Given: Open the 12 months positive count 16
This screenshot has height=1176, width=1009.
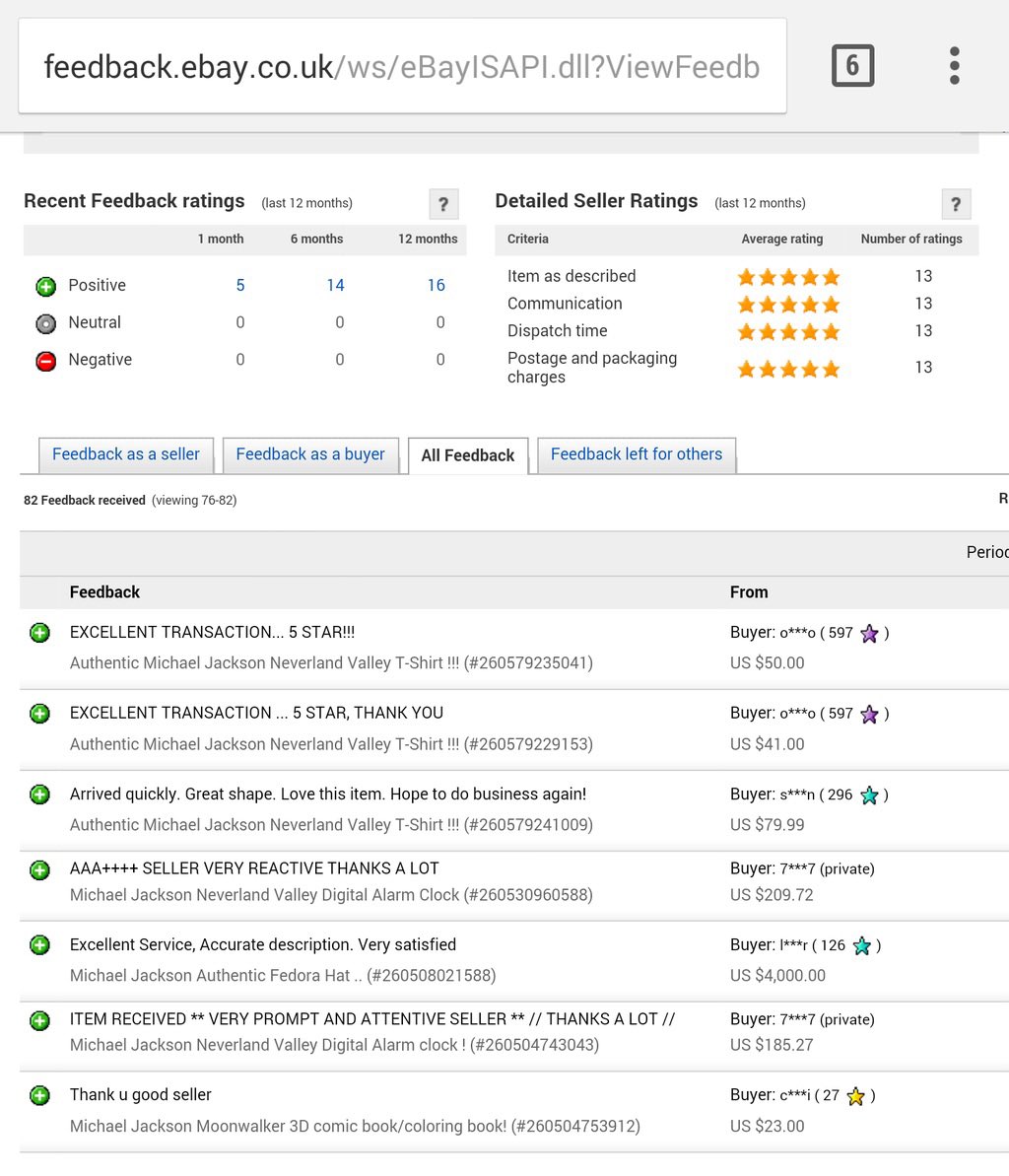Looking at the screenshot, I should pos(436,285).
